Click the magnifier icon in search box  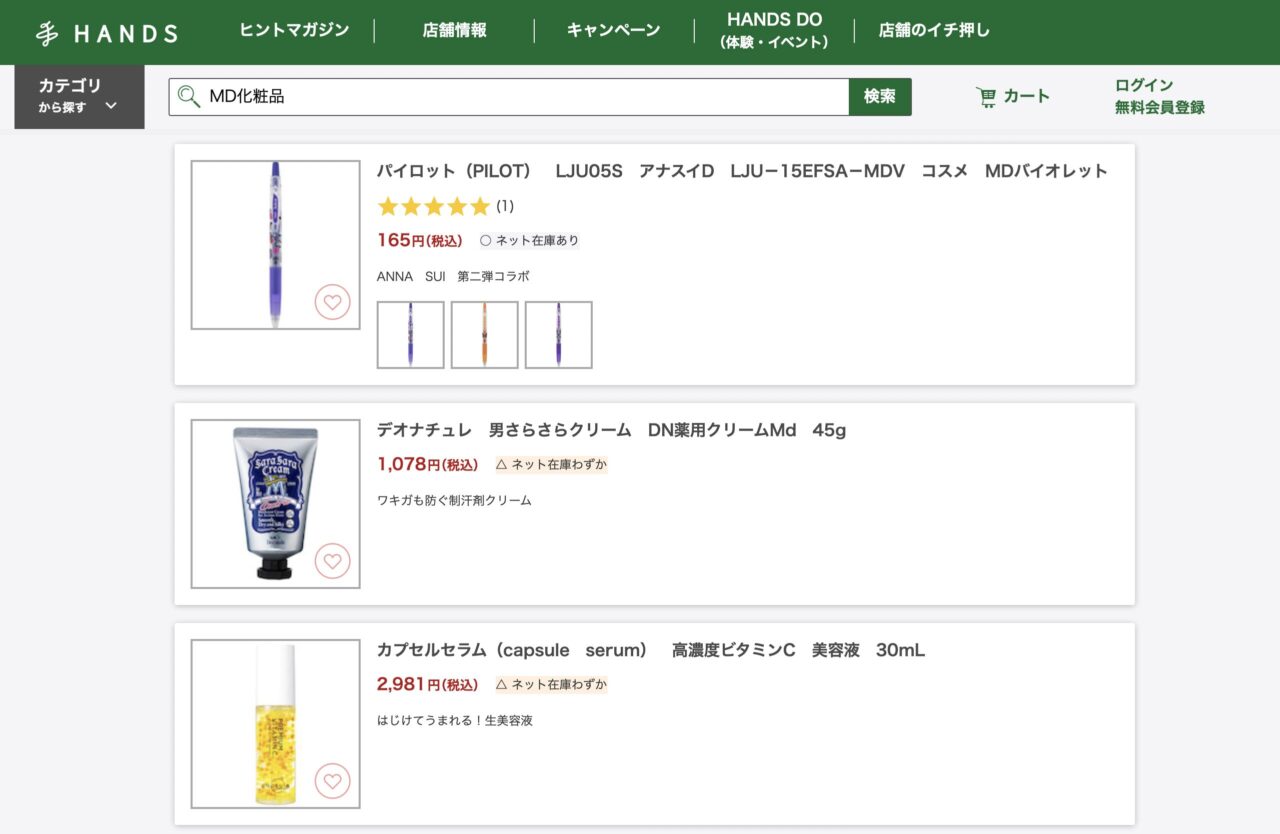tap(188, 97)
